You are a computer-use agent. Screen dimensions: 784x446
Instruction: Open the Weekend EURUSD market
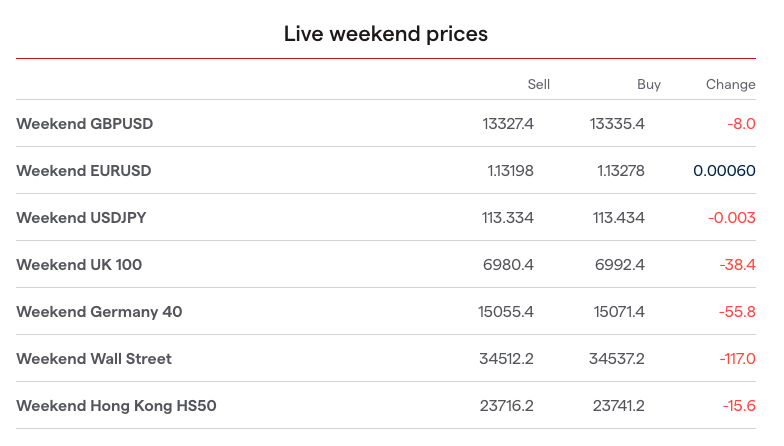pyautogui.click(x=84, y=171)
